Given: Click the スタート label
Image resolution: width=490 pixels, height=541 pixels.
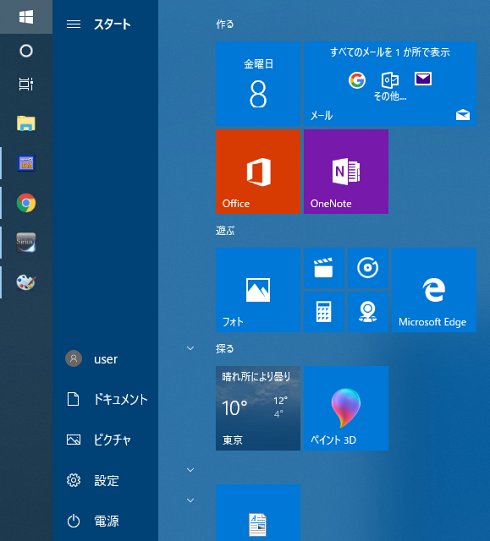Looking at the screenshot, I should point(112,24).
